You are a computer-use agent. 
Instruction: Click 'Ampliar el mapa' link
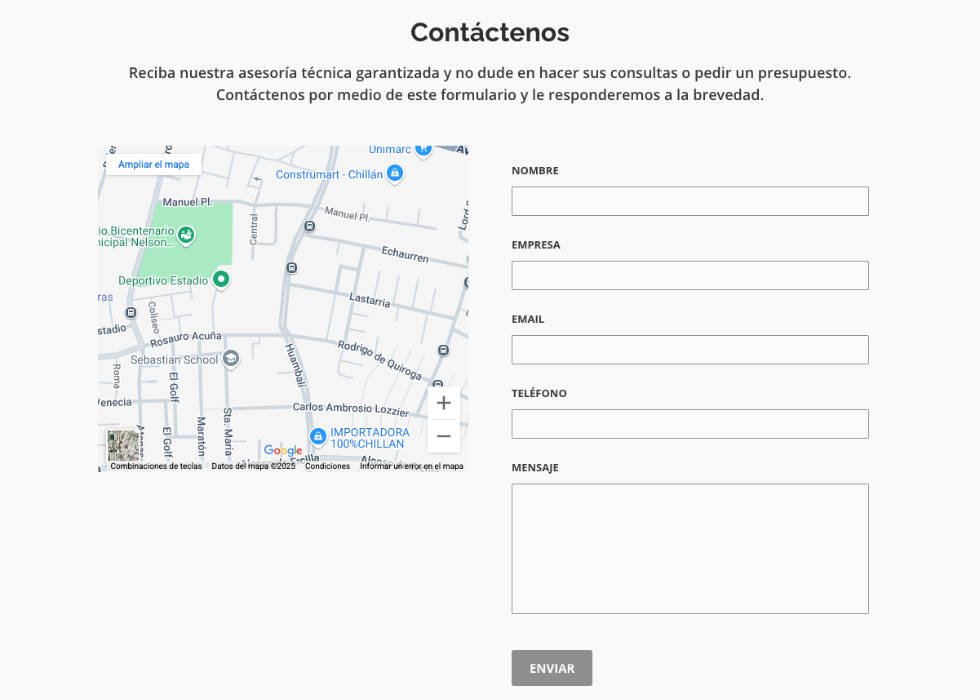pos(153,164)
